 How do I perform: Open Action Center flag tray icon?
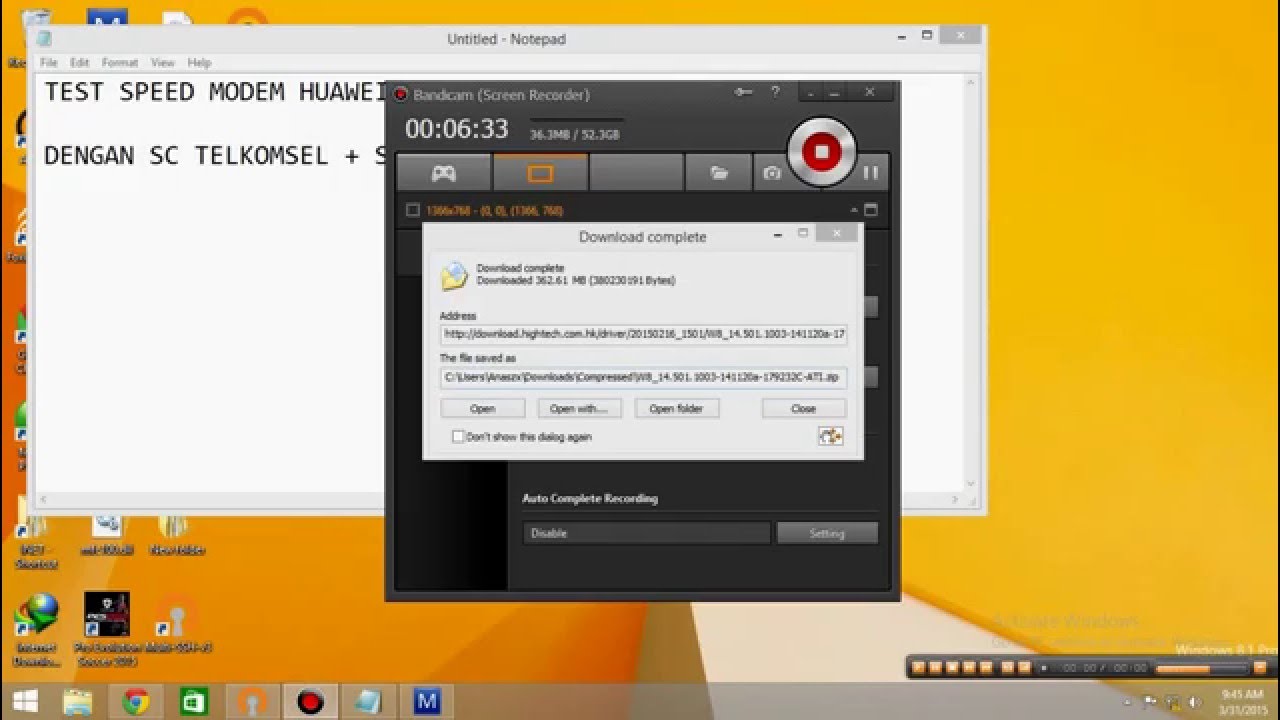pyautogui.click(x=1150, y=701)
